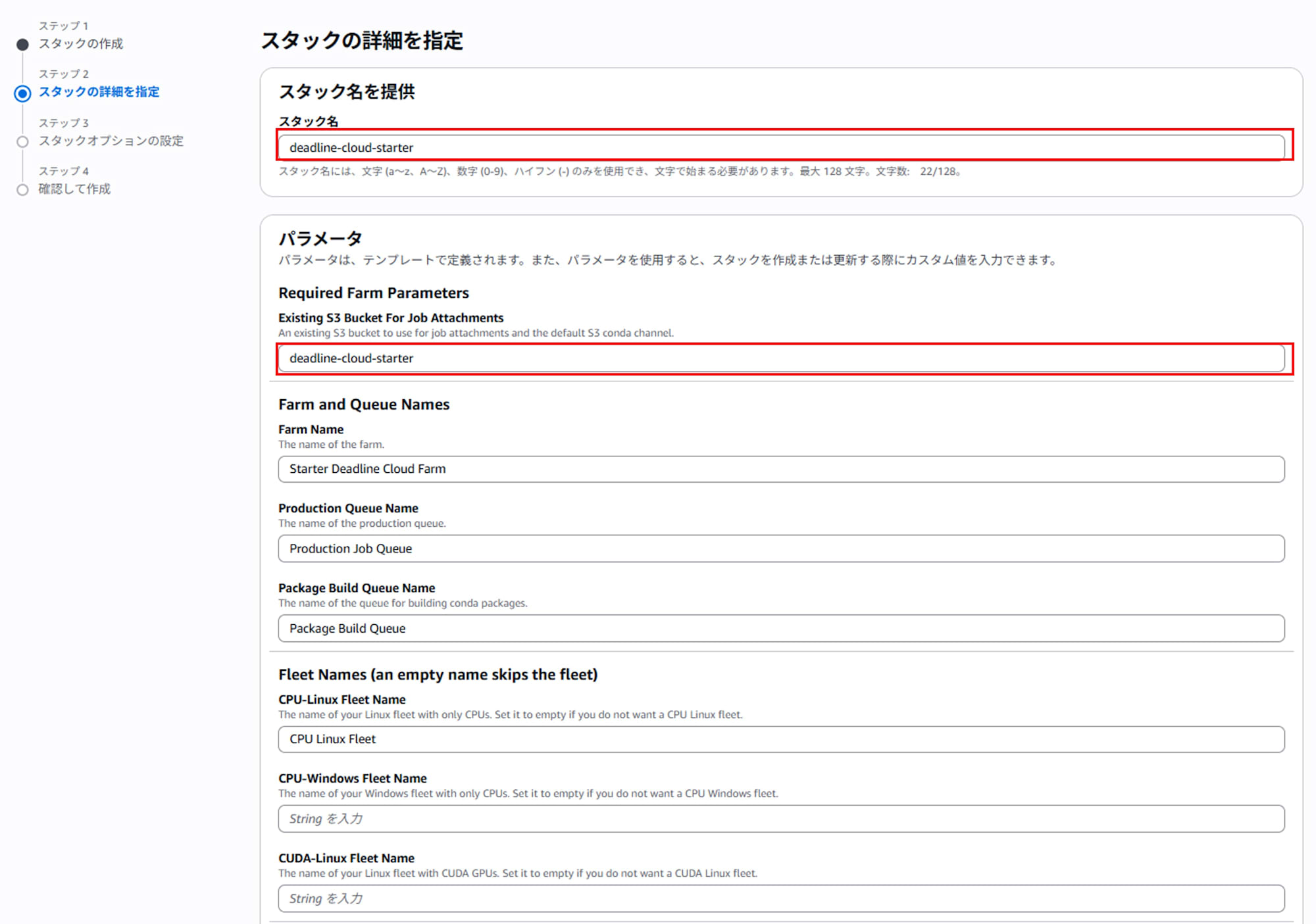This screenshot has width=1316, height=924.
Task: Click the Production Queue Name label
Action: click(348, 508)
